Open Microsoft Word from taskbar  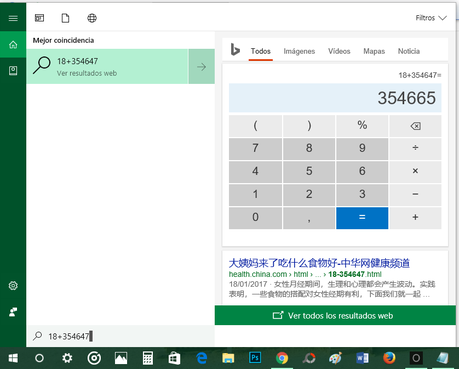362,358
